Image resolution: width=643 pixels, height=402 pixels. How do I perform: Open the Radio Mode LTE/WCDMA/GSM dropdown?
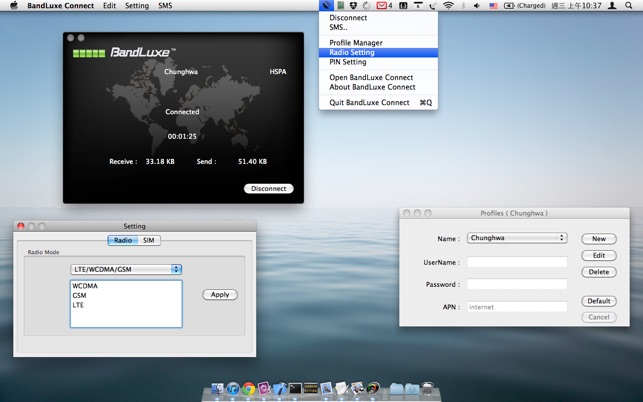pos(126,270)
